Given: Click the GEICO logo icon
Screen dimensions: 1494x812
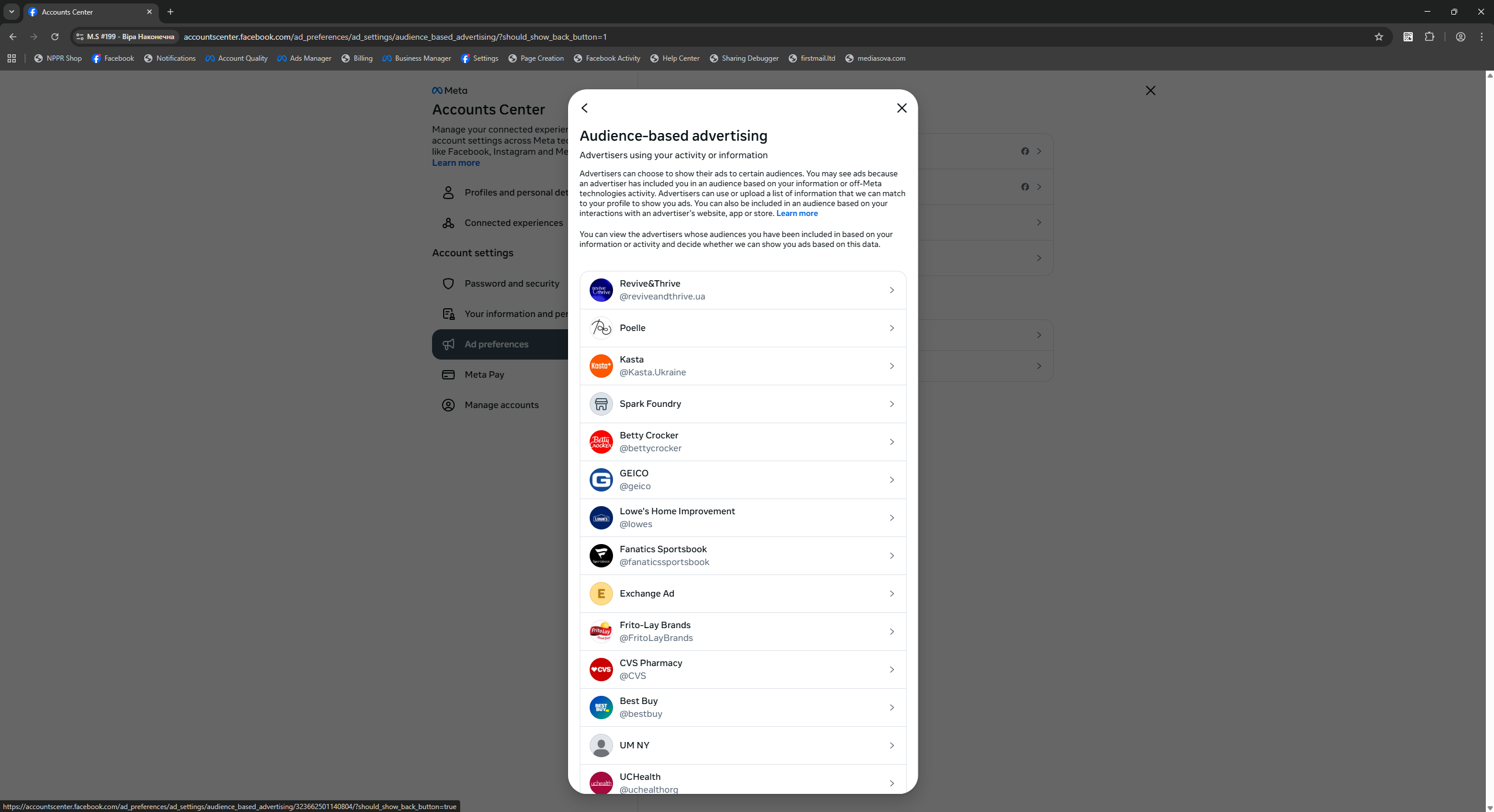Looking at the screenshot, I should click(601, 480).
